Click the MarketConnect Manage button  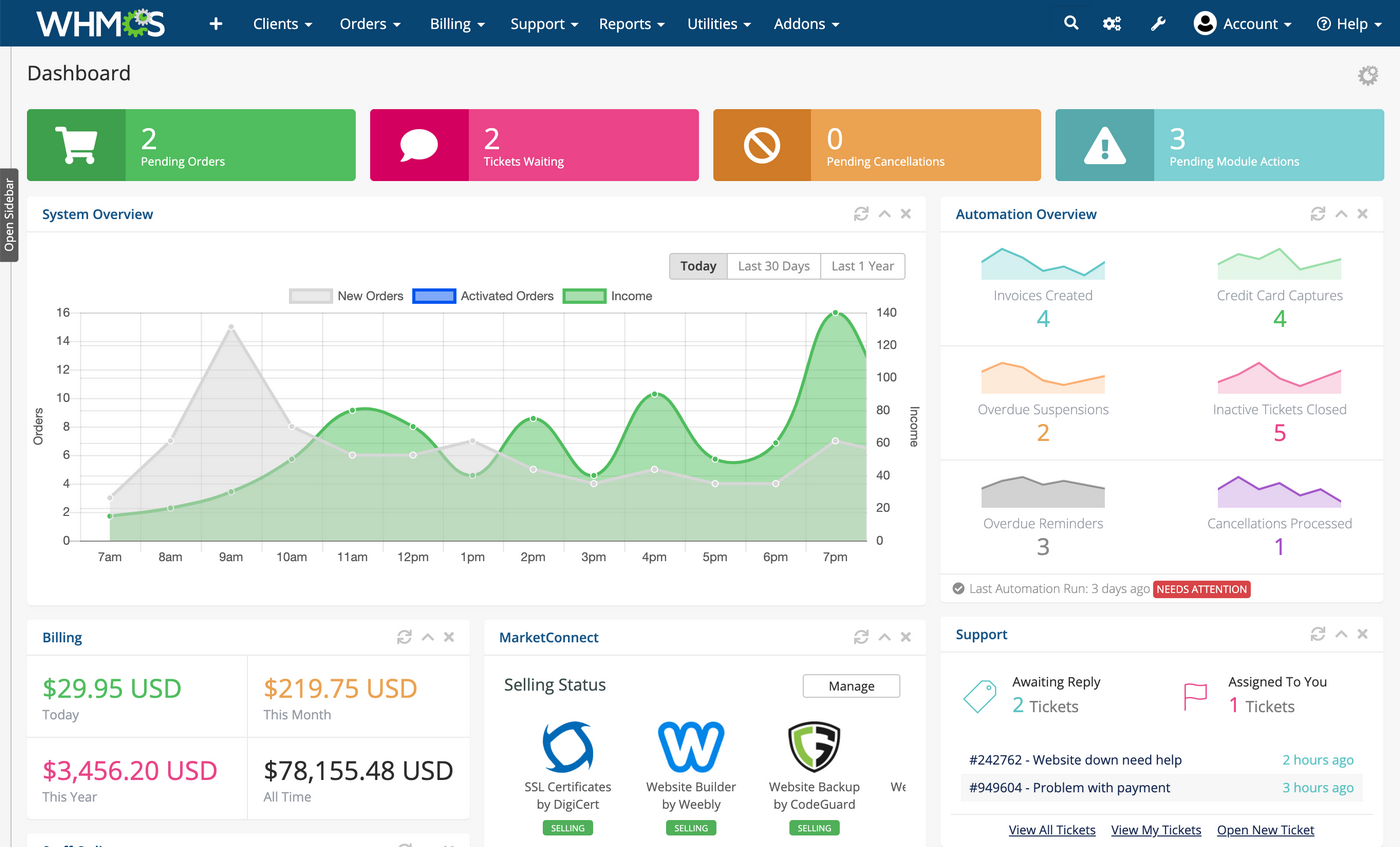pyautogui.click(x=851, y=686)
